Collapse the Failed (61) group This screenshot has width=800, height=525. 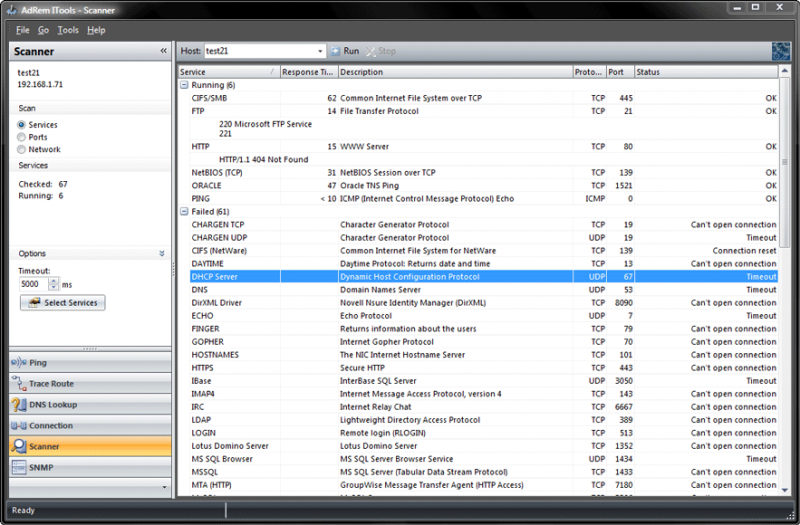184,211
